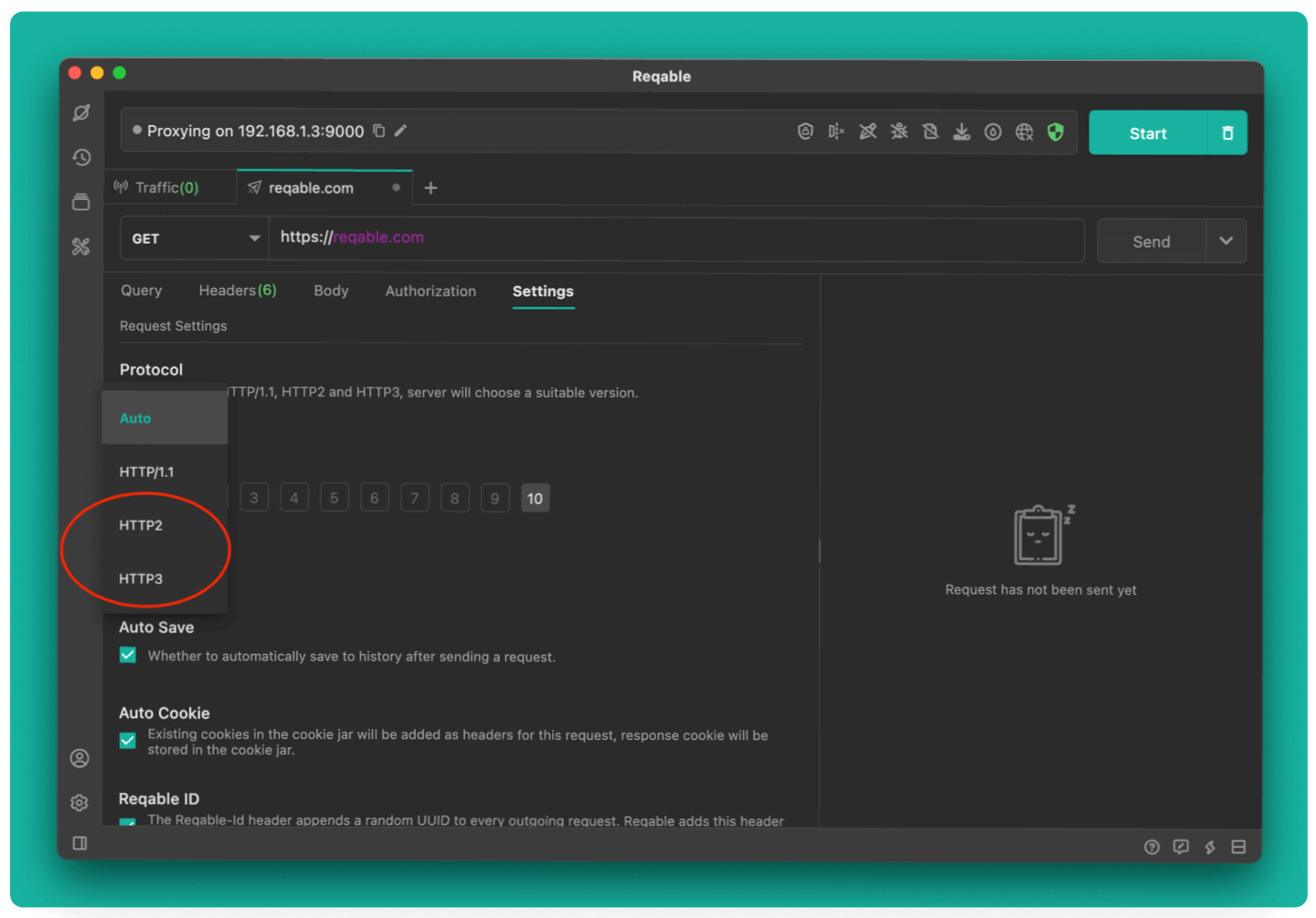Click the download-to-tray toolbar icon

pos(961,132)
